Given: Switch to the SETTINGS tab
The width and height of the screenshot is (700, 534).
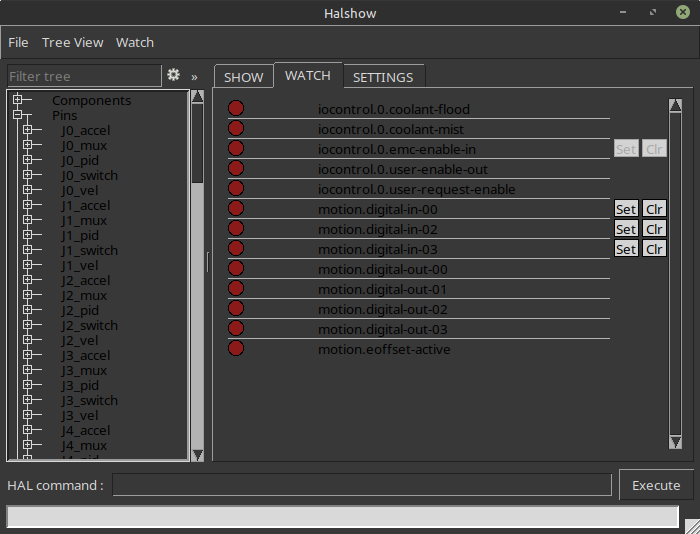Looking at the screenshot, I should tap(383, 77).
